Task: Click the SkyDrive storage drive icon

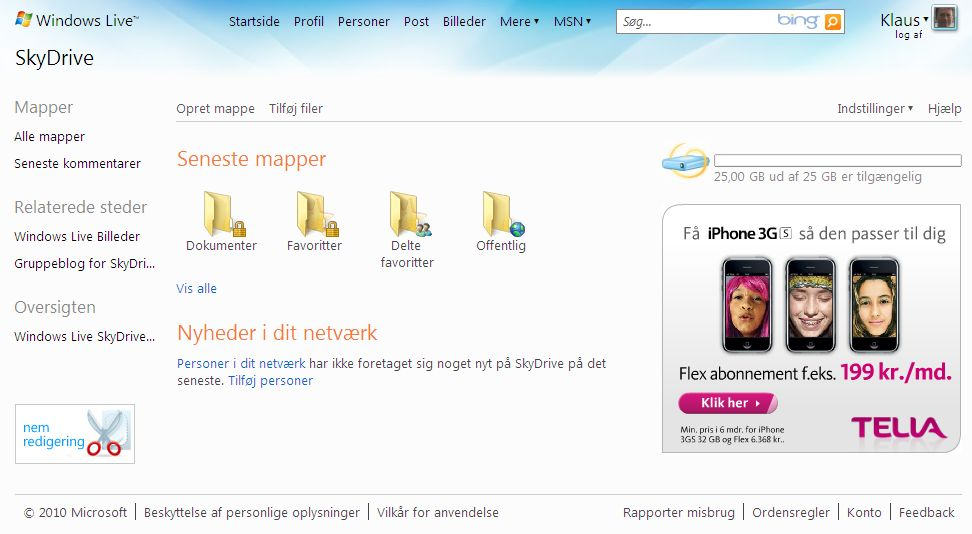Action: [685, 161]
